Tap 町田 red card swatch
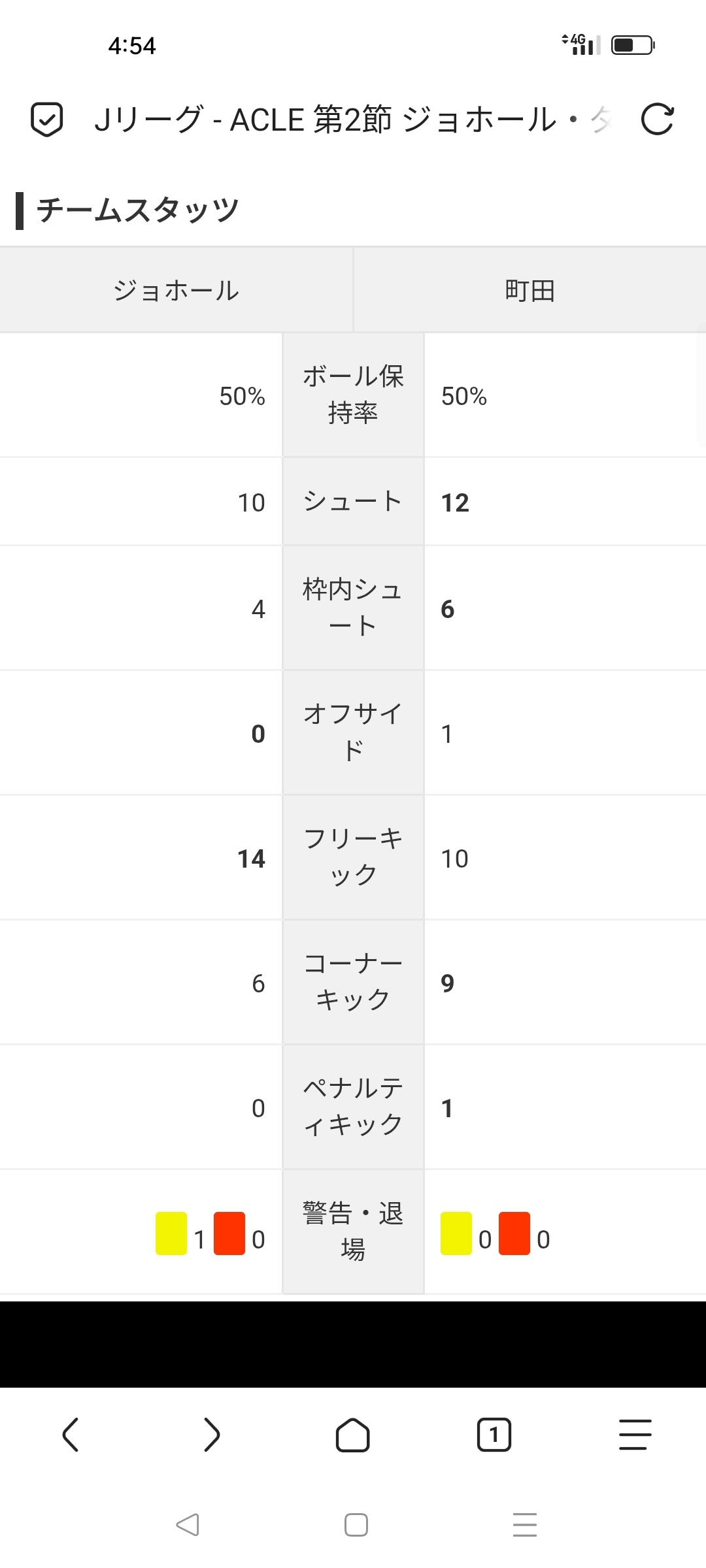Viewport: 706px width, 1568px height. coord(514,1233)
